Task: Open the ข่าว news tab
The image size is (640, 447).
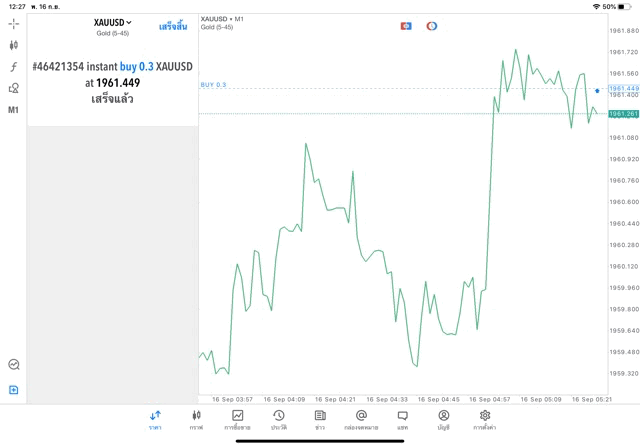Action: coord(320,420)
